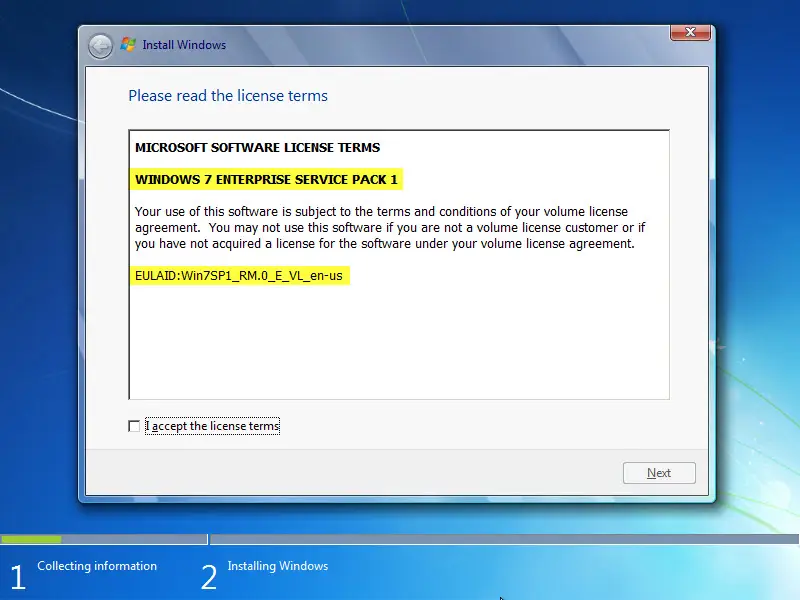
Task: Check the accept license terms checkbox
Action: tap(134, 426)
